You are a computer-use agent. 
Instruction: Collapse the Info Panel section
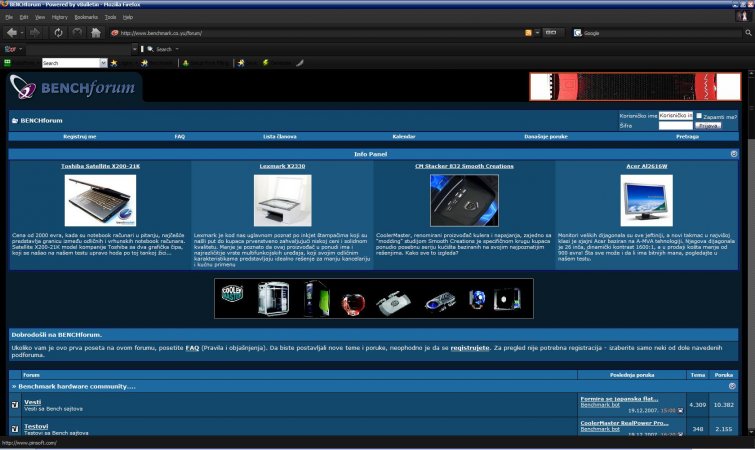(x=733, y=154)
